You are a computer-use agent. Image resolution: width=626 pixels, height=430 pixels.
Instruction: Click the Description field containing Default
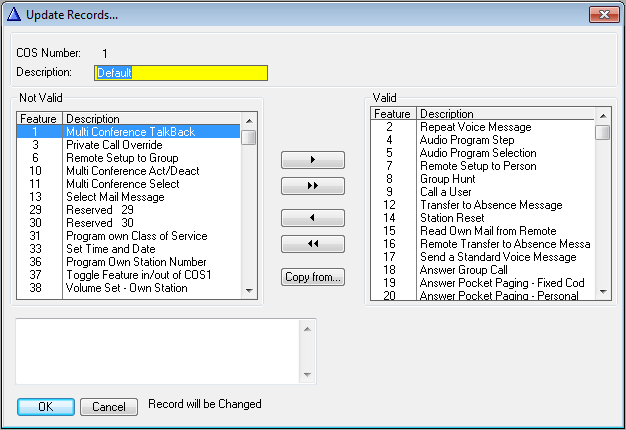tap(181, 73)
